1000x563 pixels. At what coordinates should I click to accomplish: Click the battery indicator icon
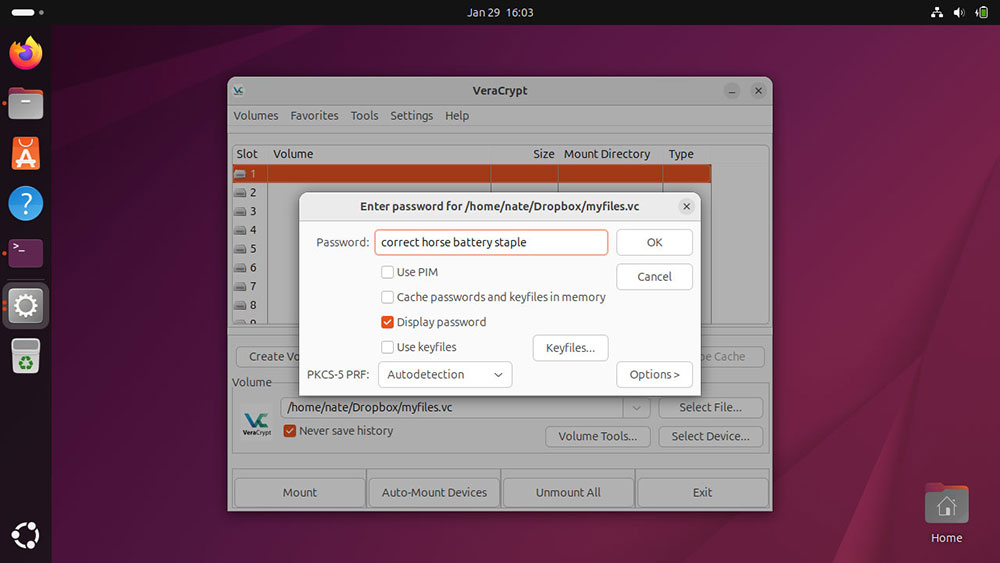pyautogui.click(x=982, y=12)
